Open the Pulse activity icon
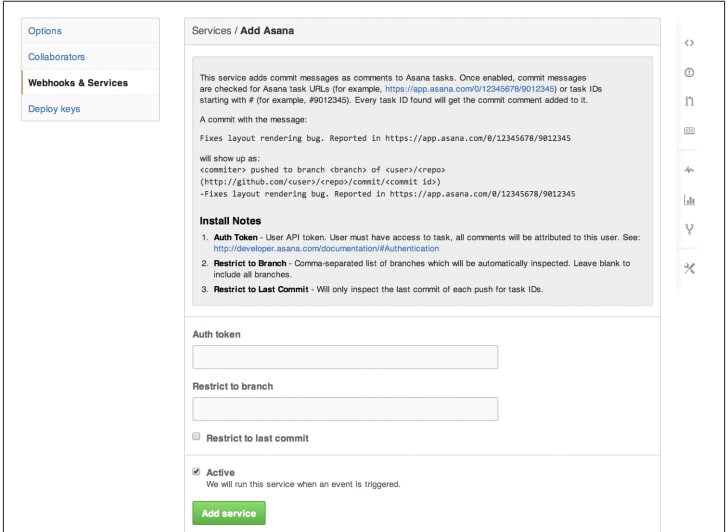Viewport: 728px width, 532px height. pos(689,170)
